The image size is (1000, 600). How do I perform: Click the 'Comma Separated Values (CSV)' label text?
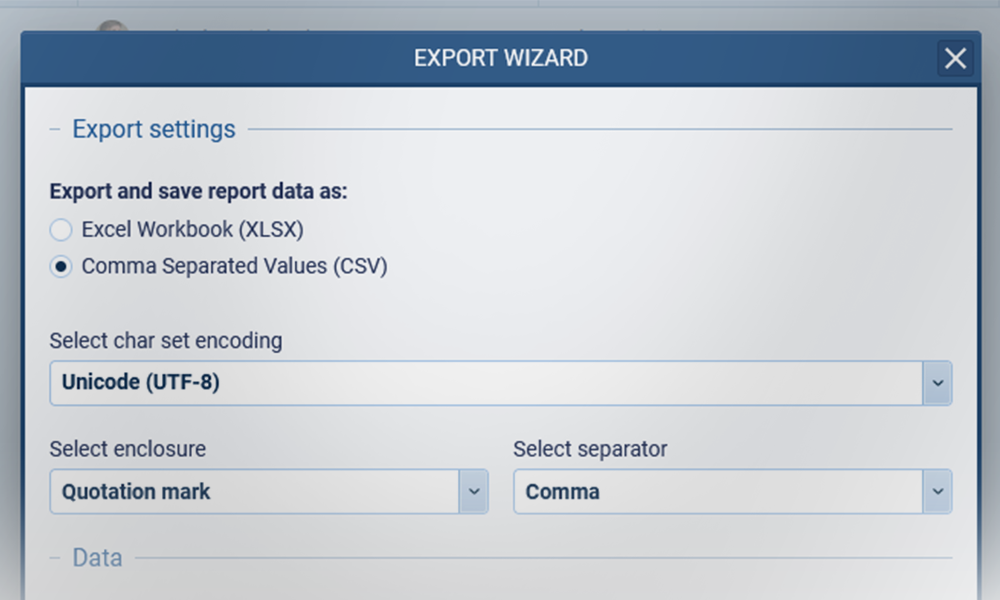click(x=234, y=266)
